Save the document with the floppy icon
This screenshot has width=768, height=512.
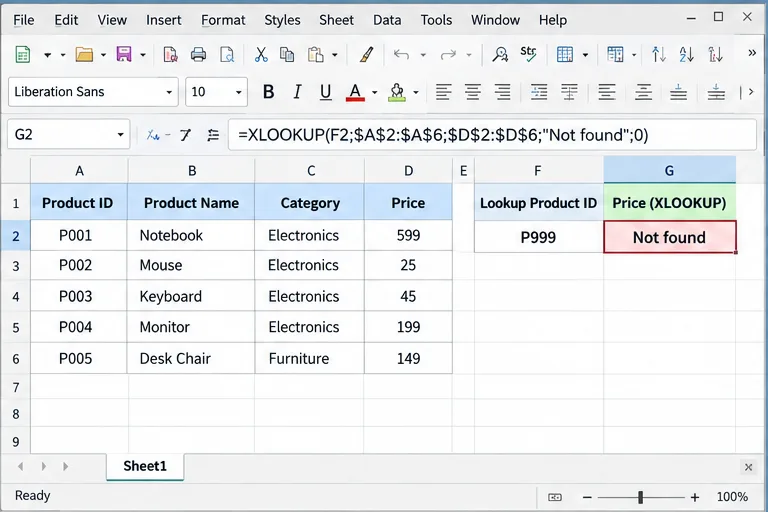(x=124, y=54)
